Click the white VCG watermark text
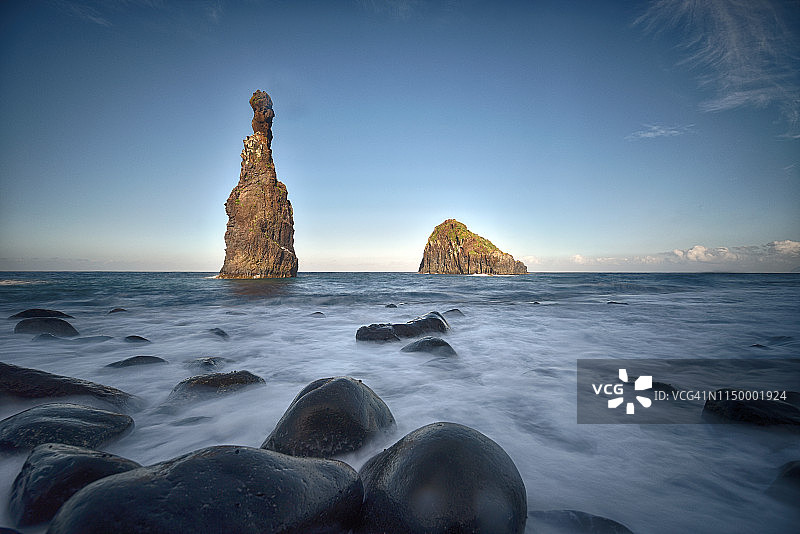The width and height of the screenshot is (800, 534). (x=607, y=390)
